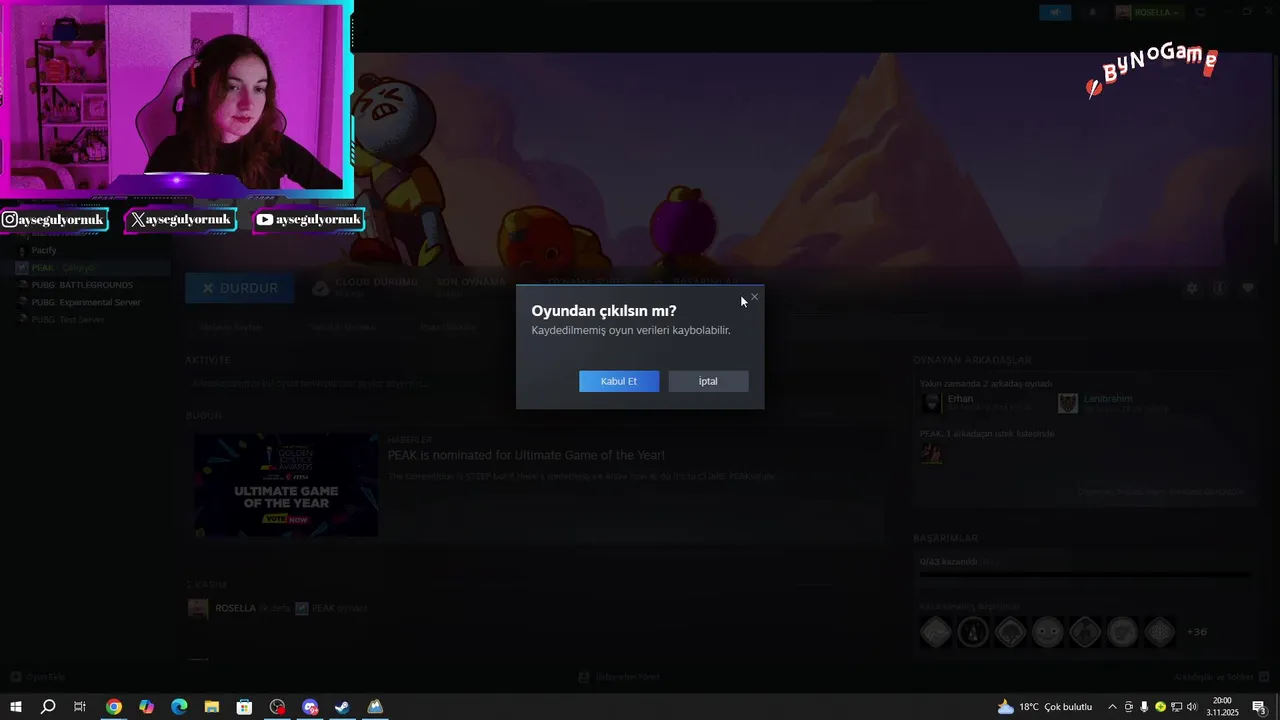Open File Explorer from the taskbar
The height and width of the screenshot is (720, 1280).
[x=212, y=707]
